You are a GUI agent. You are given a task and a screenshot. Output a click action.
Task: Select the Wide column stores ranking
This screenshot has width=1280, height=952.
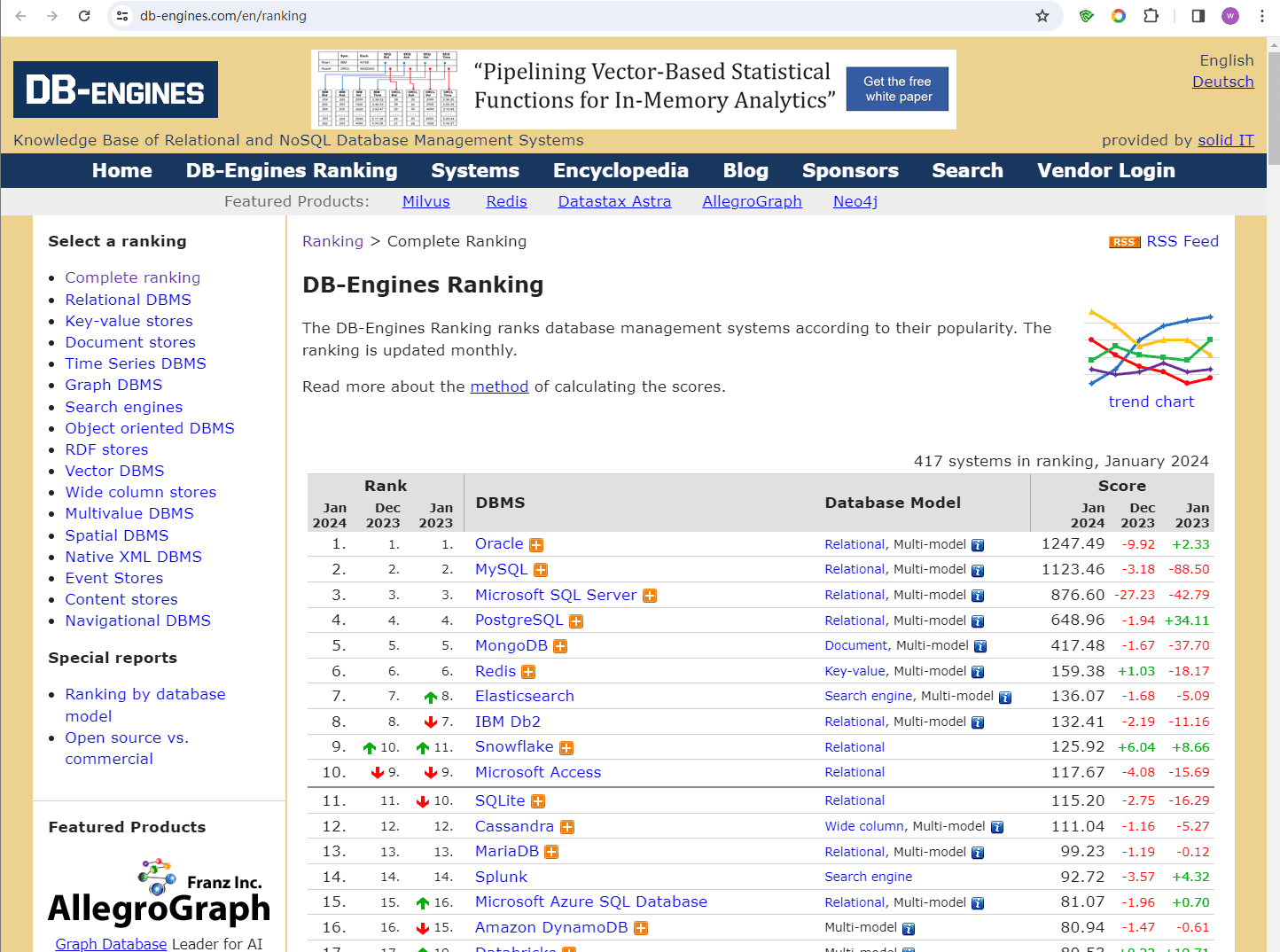(x=140, y=492)
